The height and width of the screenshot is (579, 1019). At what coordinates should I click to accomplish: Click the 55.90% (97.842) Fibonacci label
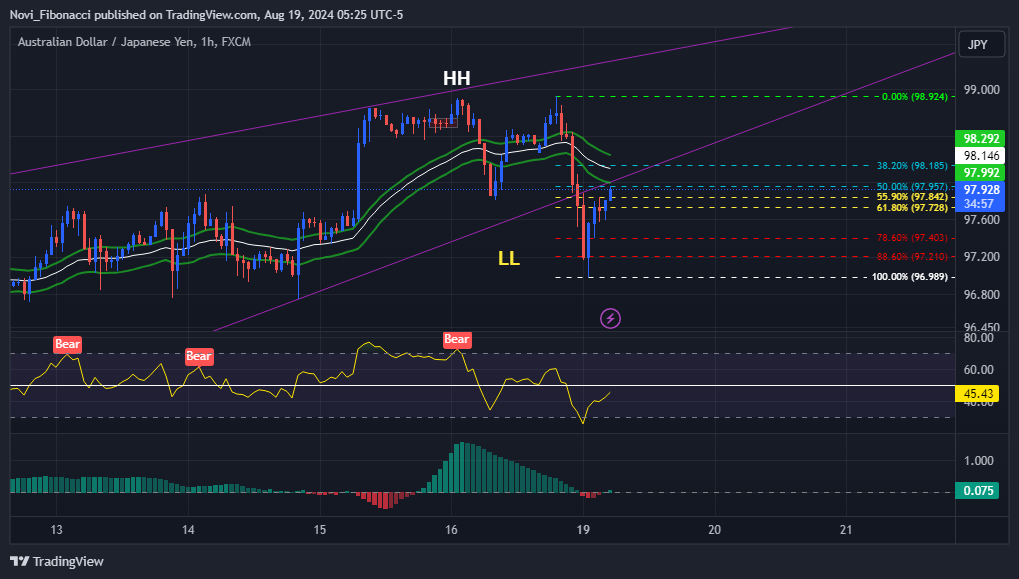tap(912, 197)
